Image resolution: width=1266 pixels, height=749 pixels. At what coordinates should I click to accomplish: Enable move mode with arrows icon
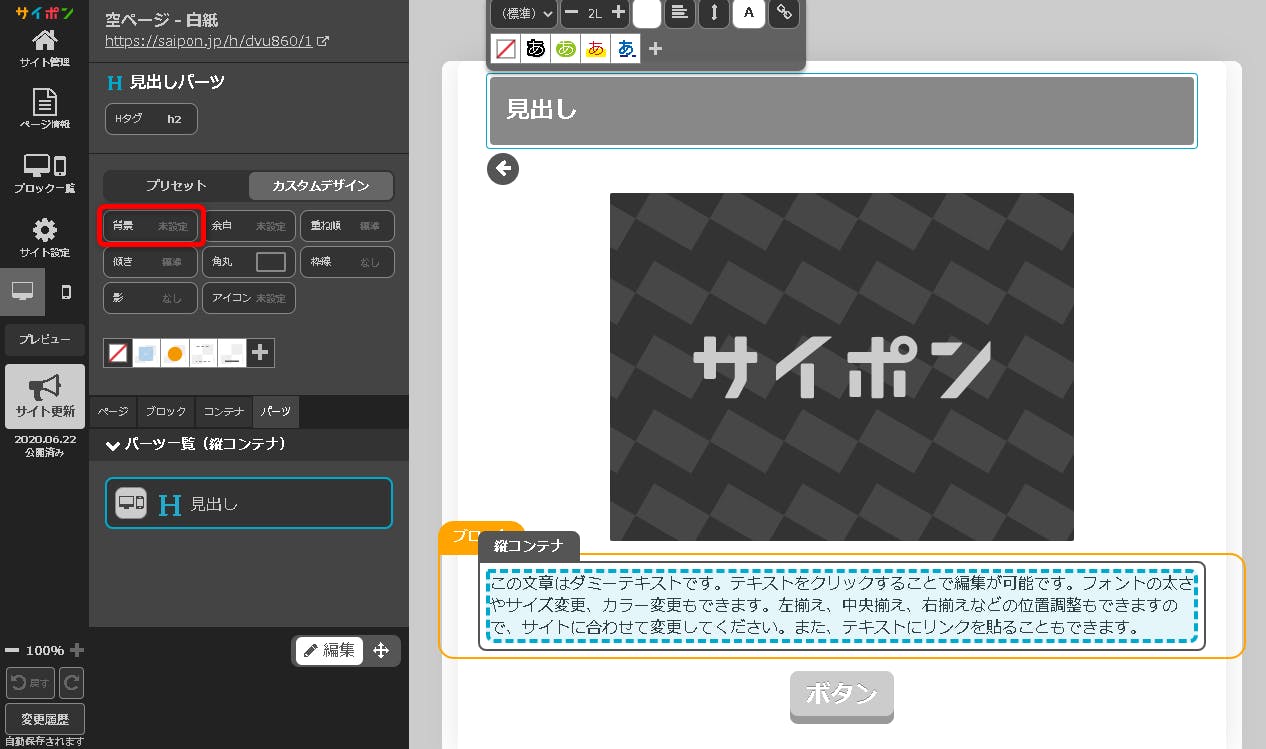point(381,651)
